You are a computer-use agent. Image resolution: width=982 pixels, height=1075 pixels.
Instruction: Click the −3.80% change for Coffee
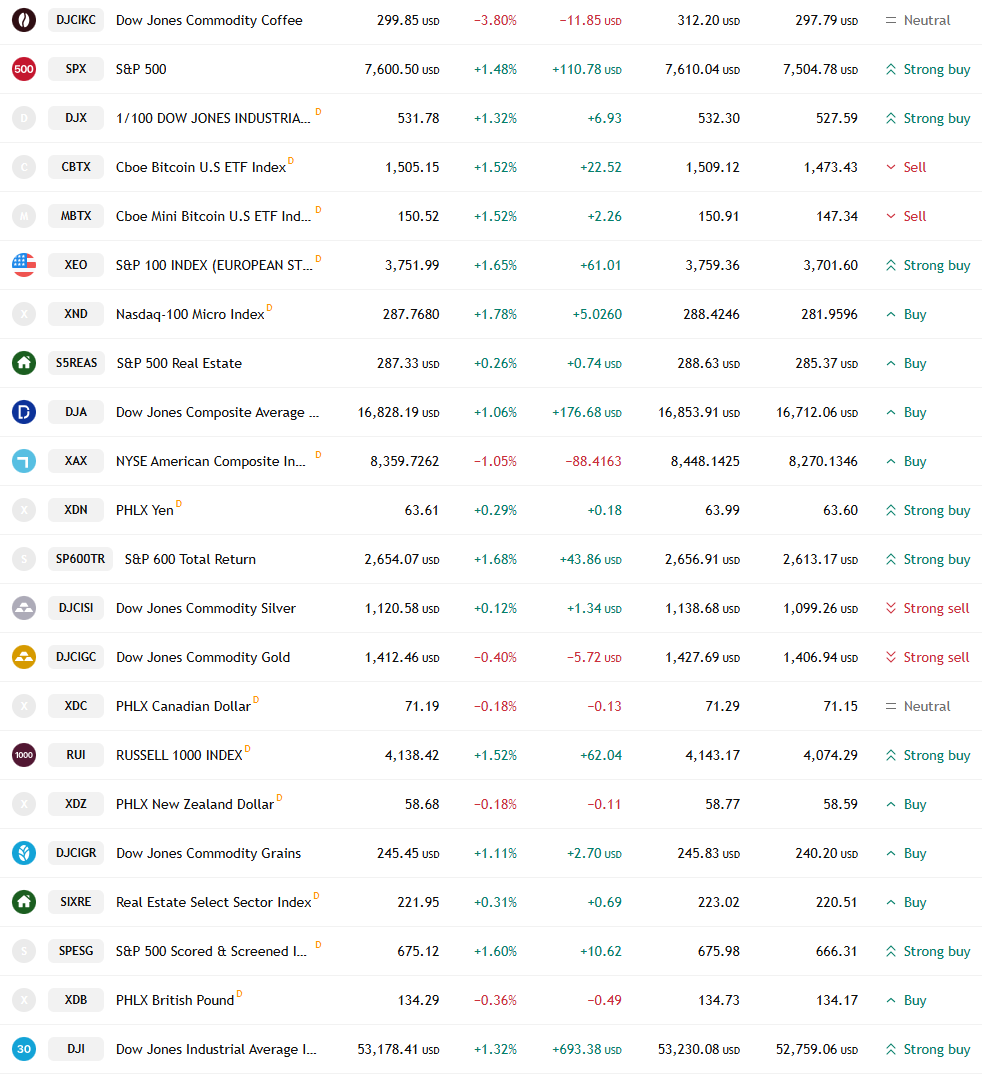(495, 21)
